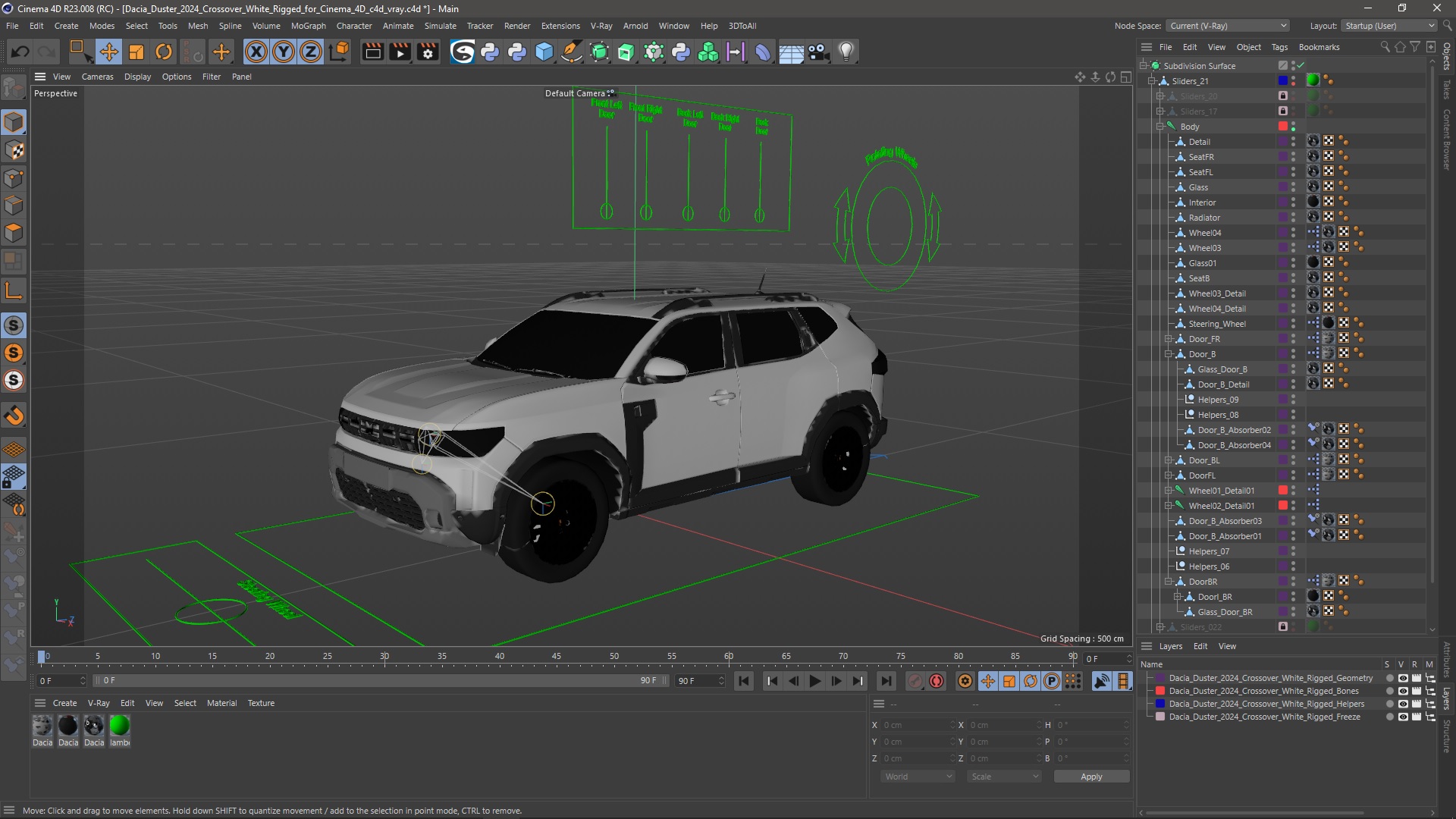Select World dropdown in transform panel

(x=916, y=776)
